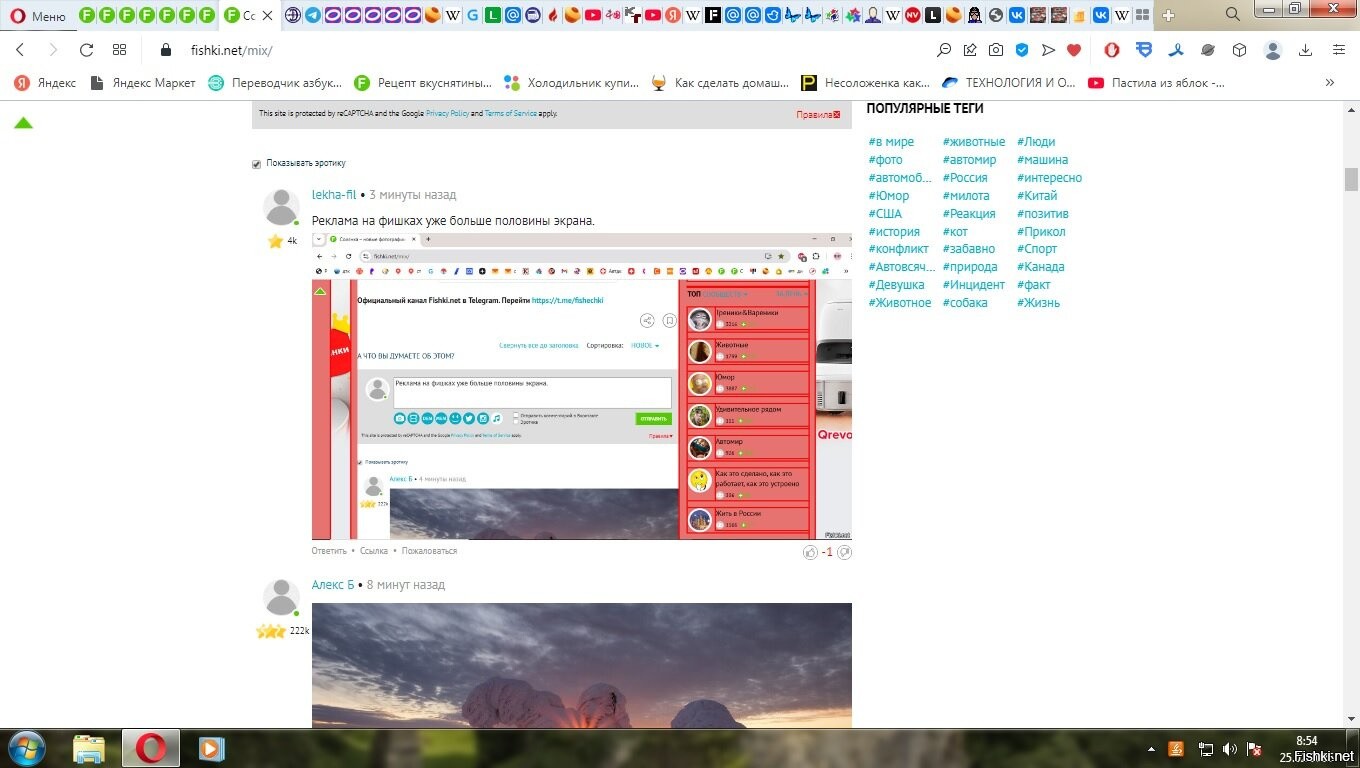
Task: Click the thumbs-down icon on lekha-fil's comment
Action: pos(844,552)
